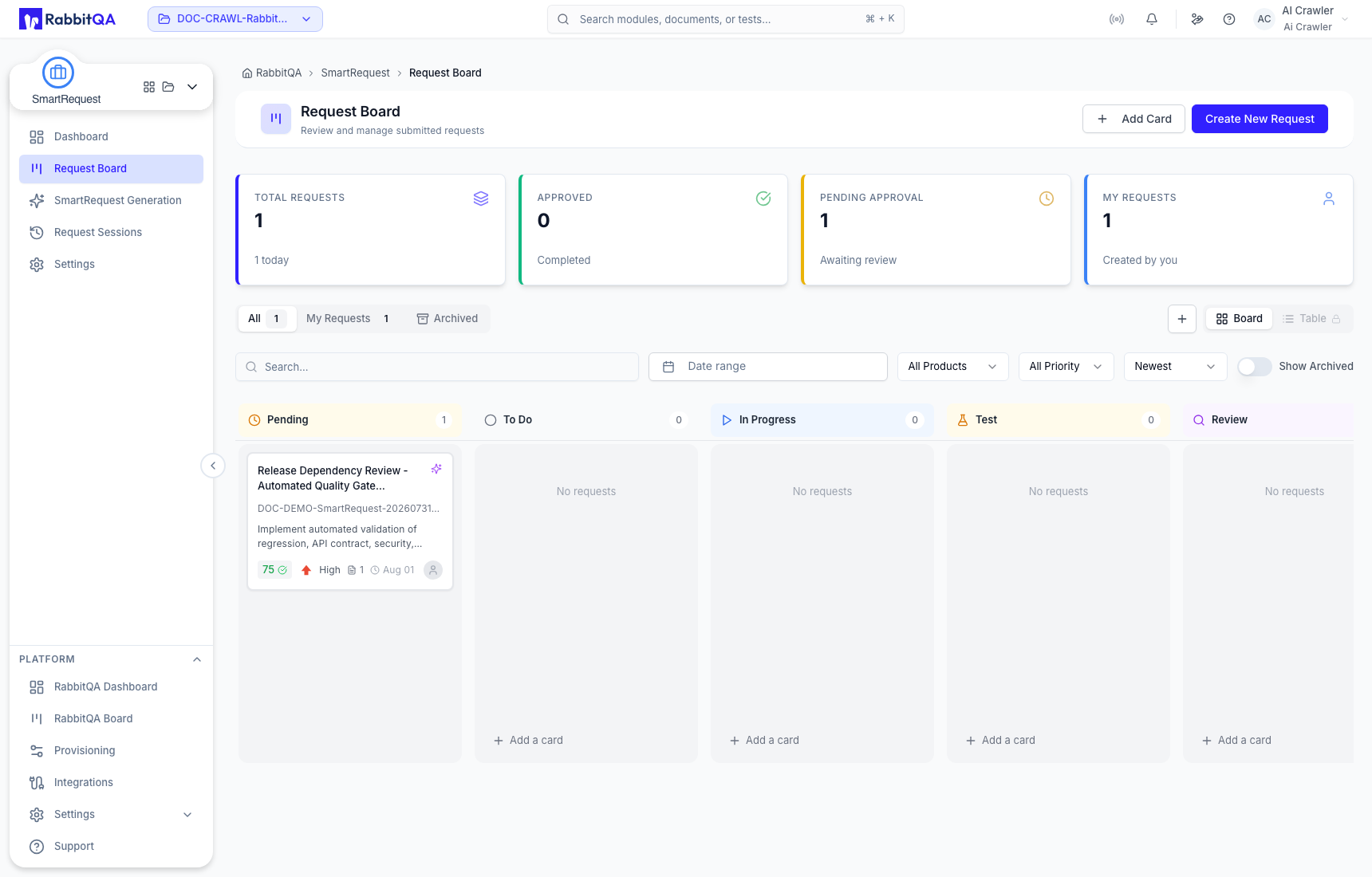
Task: Add a card in the In Progress column
Action: click(764, 741)
